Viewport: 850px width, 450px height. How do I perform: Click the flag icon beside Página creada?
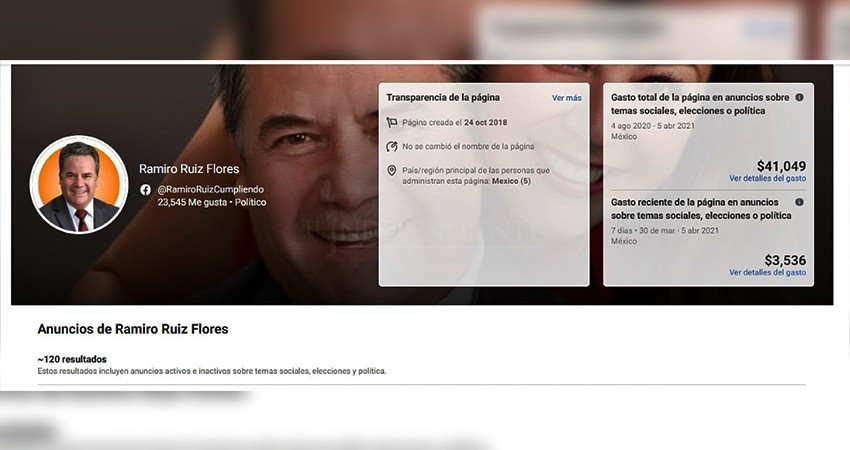pyautogui.click(x=392, y=123)
